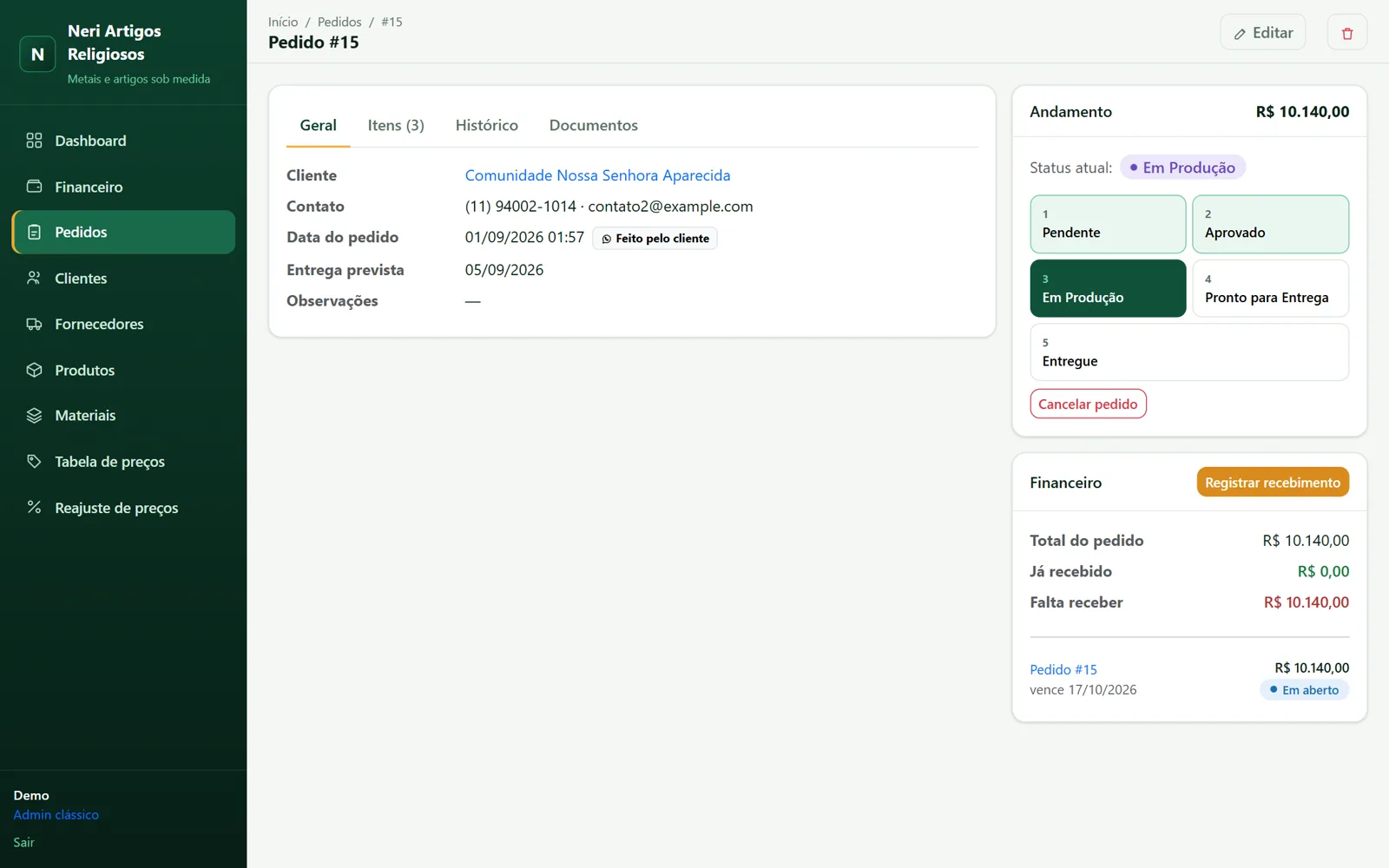Advance to step 4 Pronto para Entrega
Viewport: 1389px width, 868px height.
click(x=1270, y=288)
